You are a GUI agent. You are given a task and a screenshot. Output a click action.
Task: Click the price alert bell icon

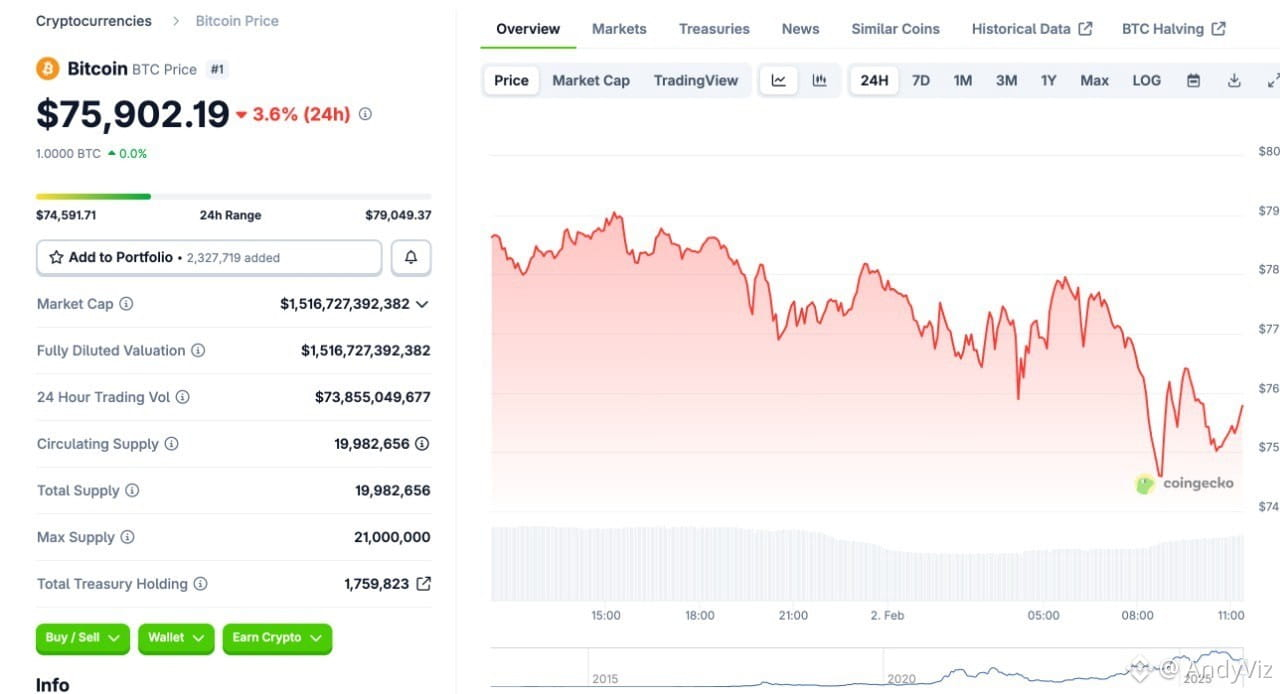click(411, 257)
